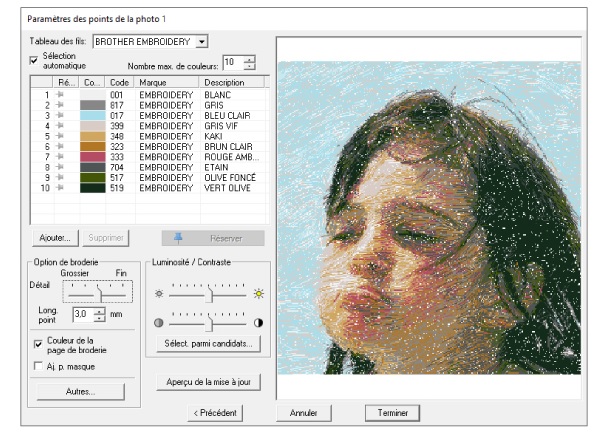Image resolution: width=599 pixels, height=439 pixels.
Task: Open the Autres... options
Action: (81, 392)
